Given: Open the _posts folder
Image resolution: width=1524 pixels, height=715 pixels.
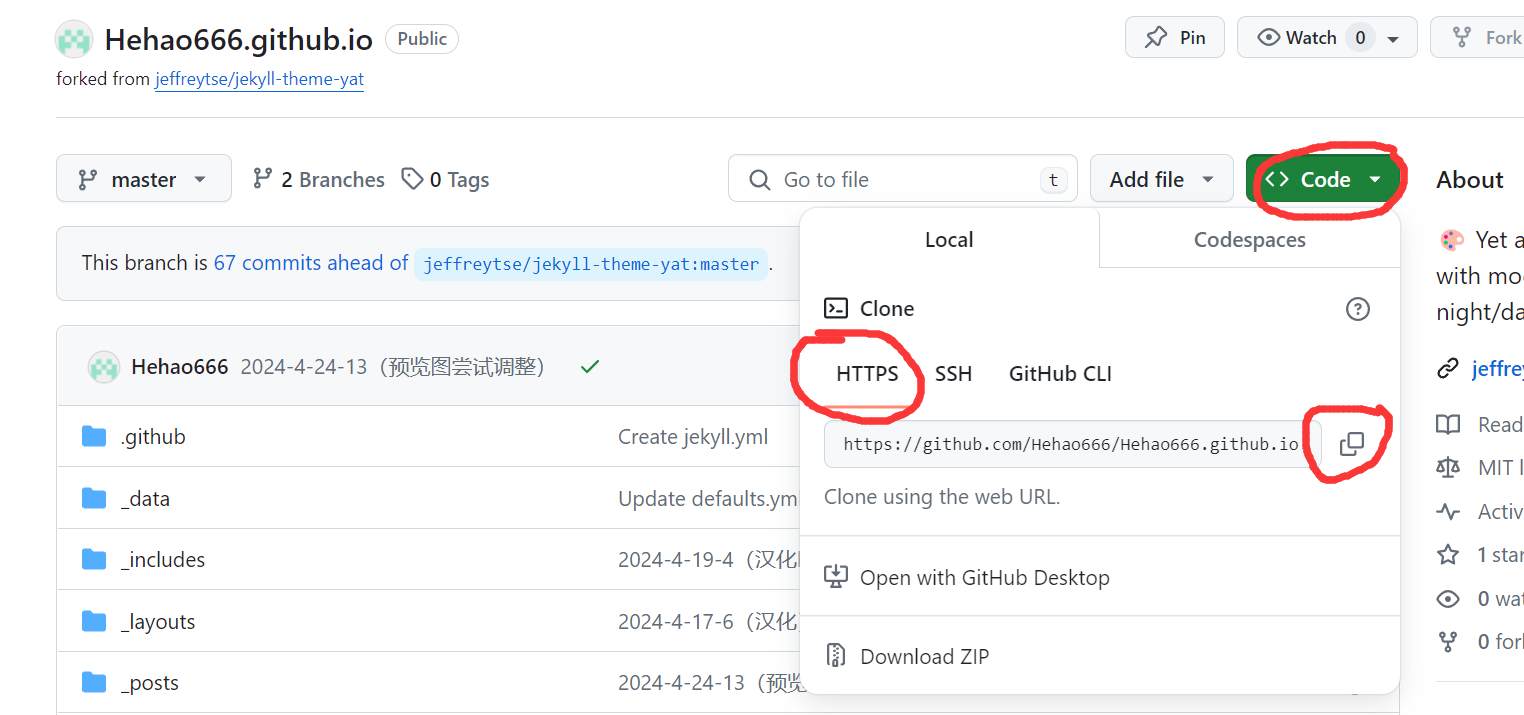Looking at the screenshot, I should point(150,683).
